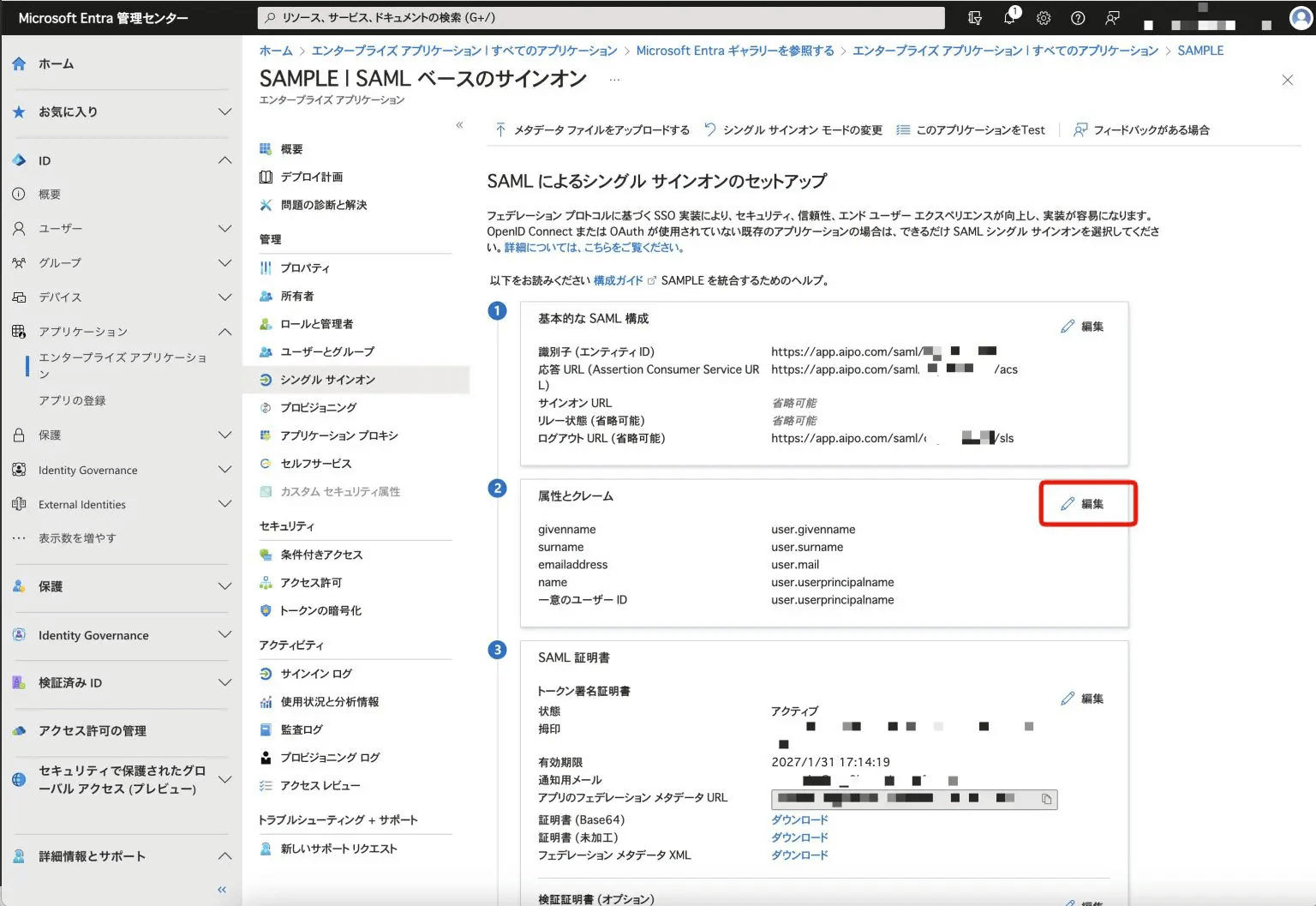Click the upload metadata file button
Image resolution: width=1316 pixels, height=906 pixels.
[592, 130]
